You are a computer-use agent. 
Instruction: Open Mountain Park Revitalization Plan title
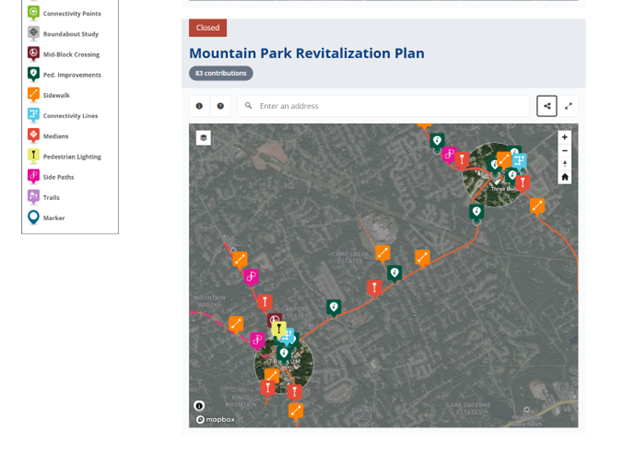[x=306, y=53]
